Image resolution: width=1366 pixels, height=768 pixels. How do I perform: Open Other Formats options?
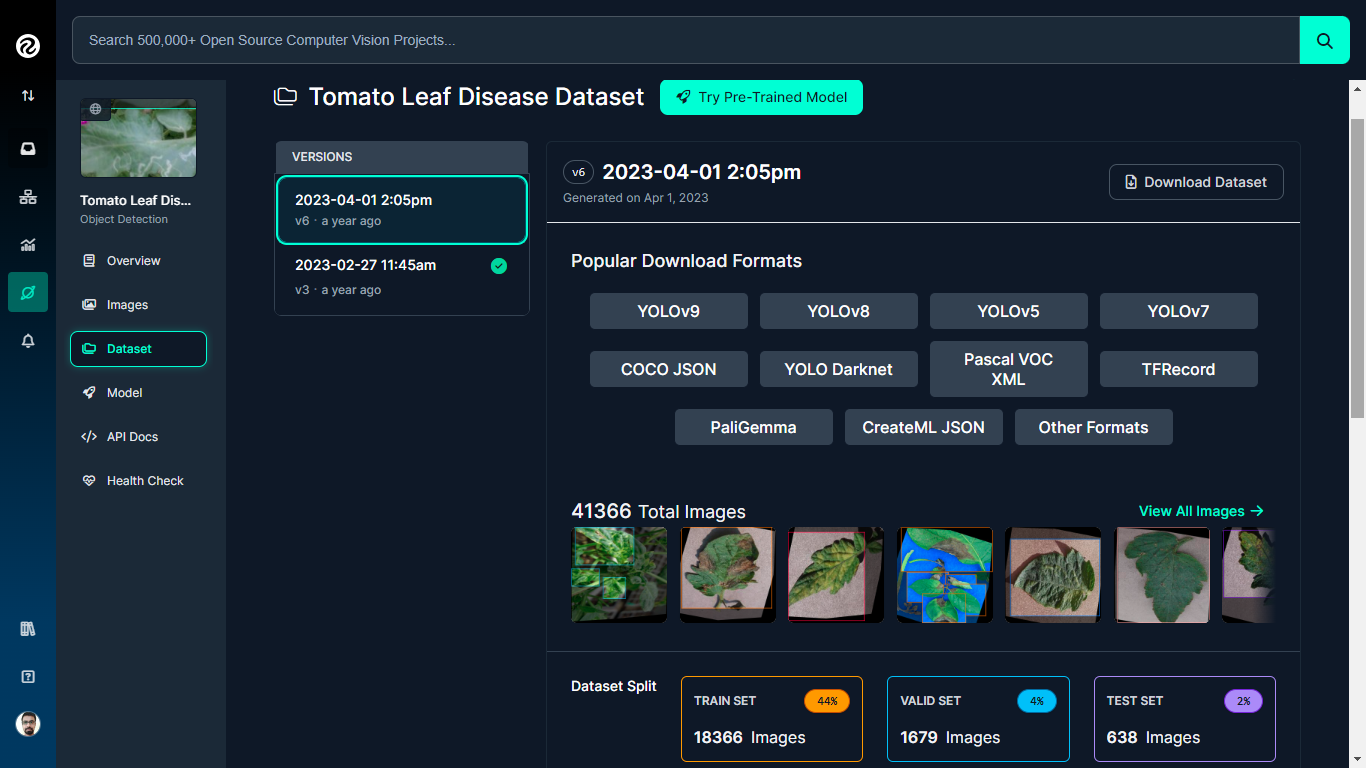[x=1094, y=427]
